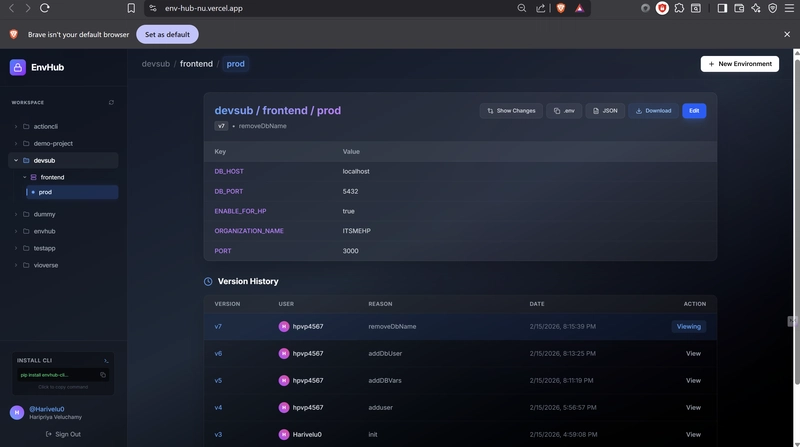
Task: Open the browser extensions puzzle icon
Action: pyautogui.click(x=679, y=8)
